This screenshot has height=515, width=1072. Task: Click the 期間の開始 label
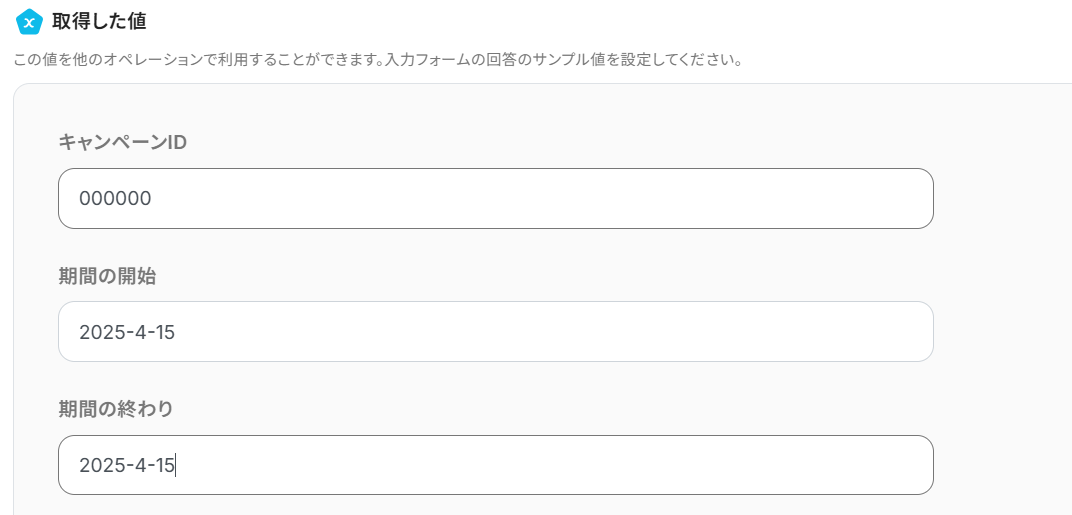coord(107,276)
